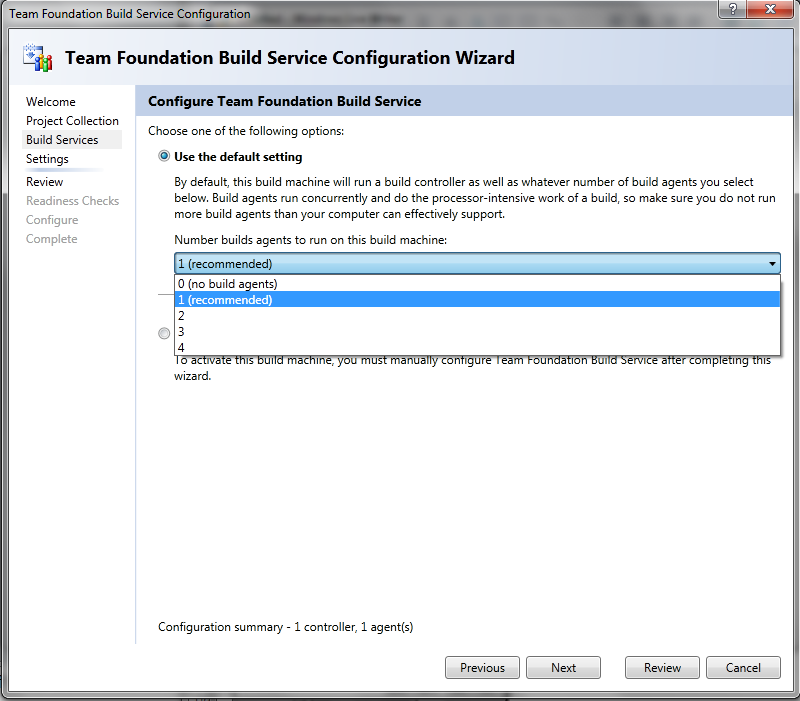Cancel the configuration wizard
Screen dimensions: 800x701
743,667
